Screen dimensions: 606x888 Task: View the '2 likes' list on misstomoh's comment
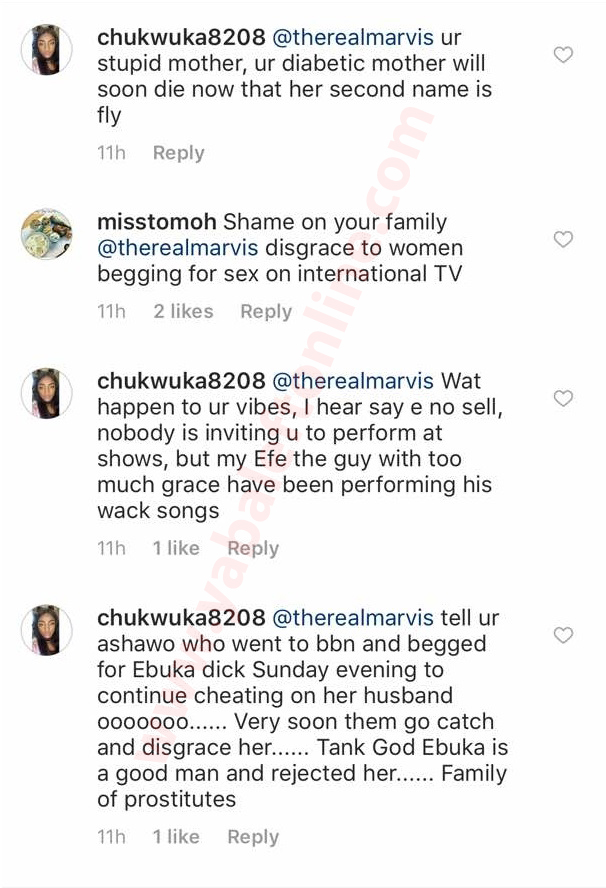click(x=183, y=312)
